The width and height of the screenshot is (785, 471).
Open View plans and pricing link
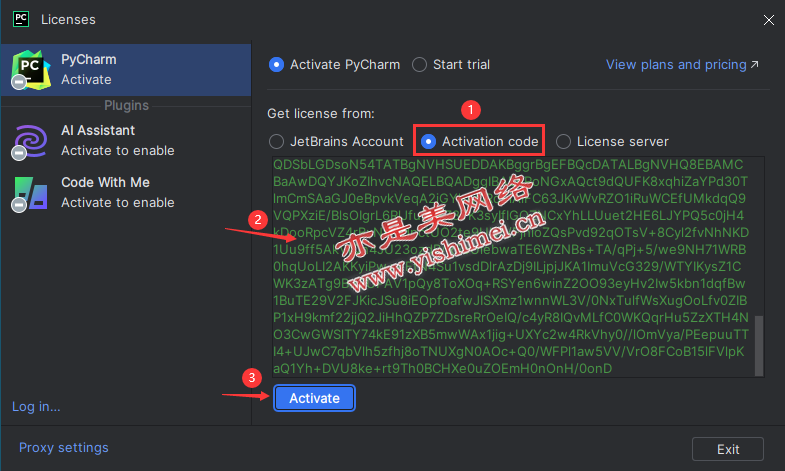pyautogui.click(x=676, y=65)
